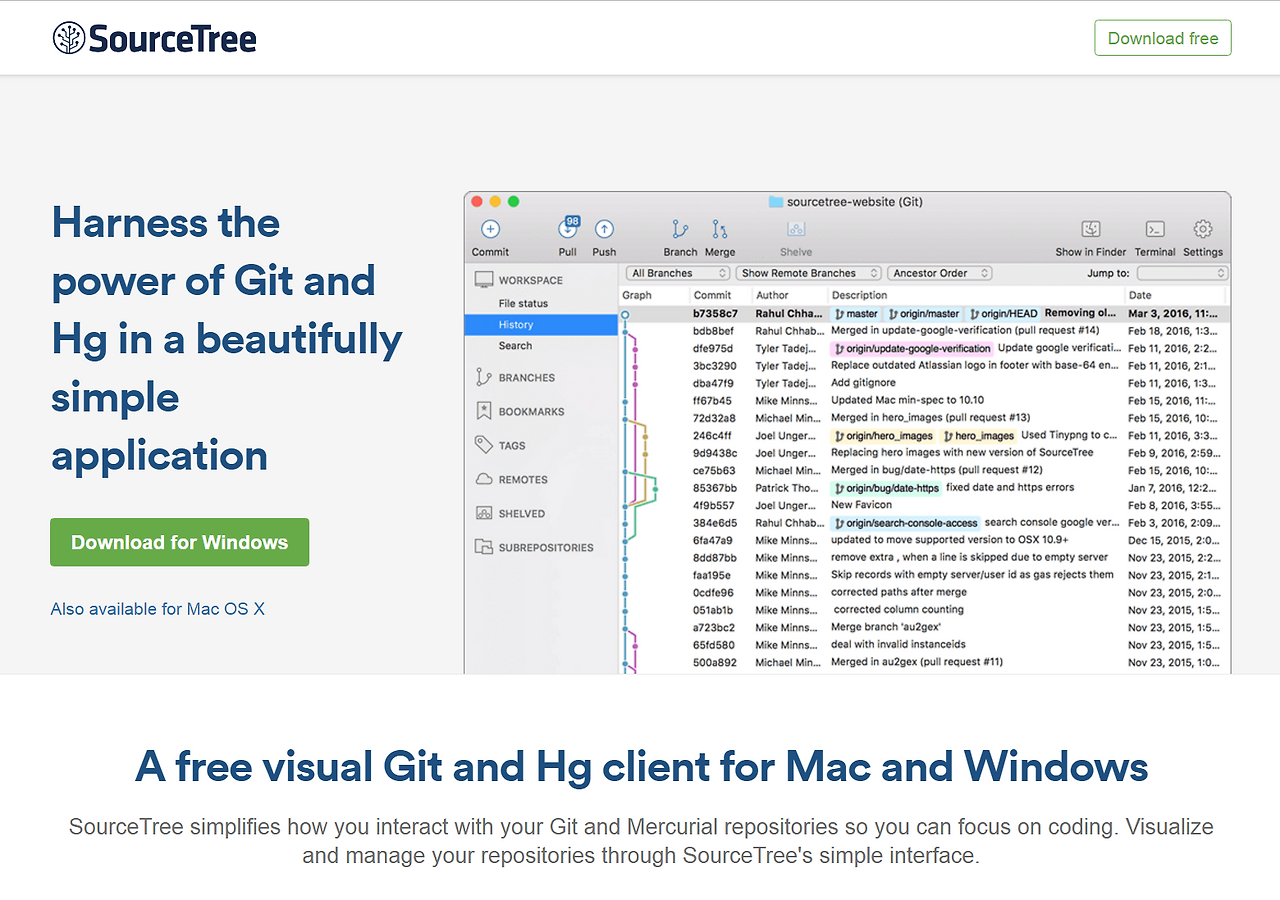This screenshot has width=1280, height=900.
Task: Click the master branch label
Action: tap(856, 314)
